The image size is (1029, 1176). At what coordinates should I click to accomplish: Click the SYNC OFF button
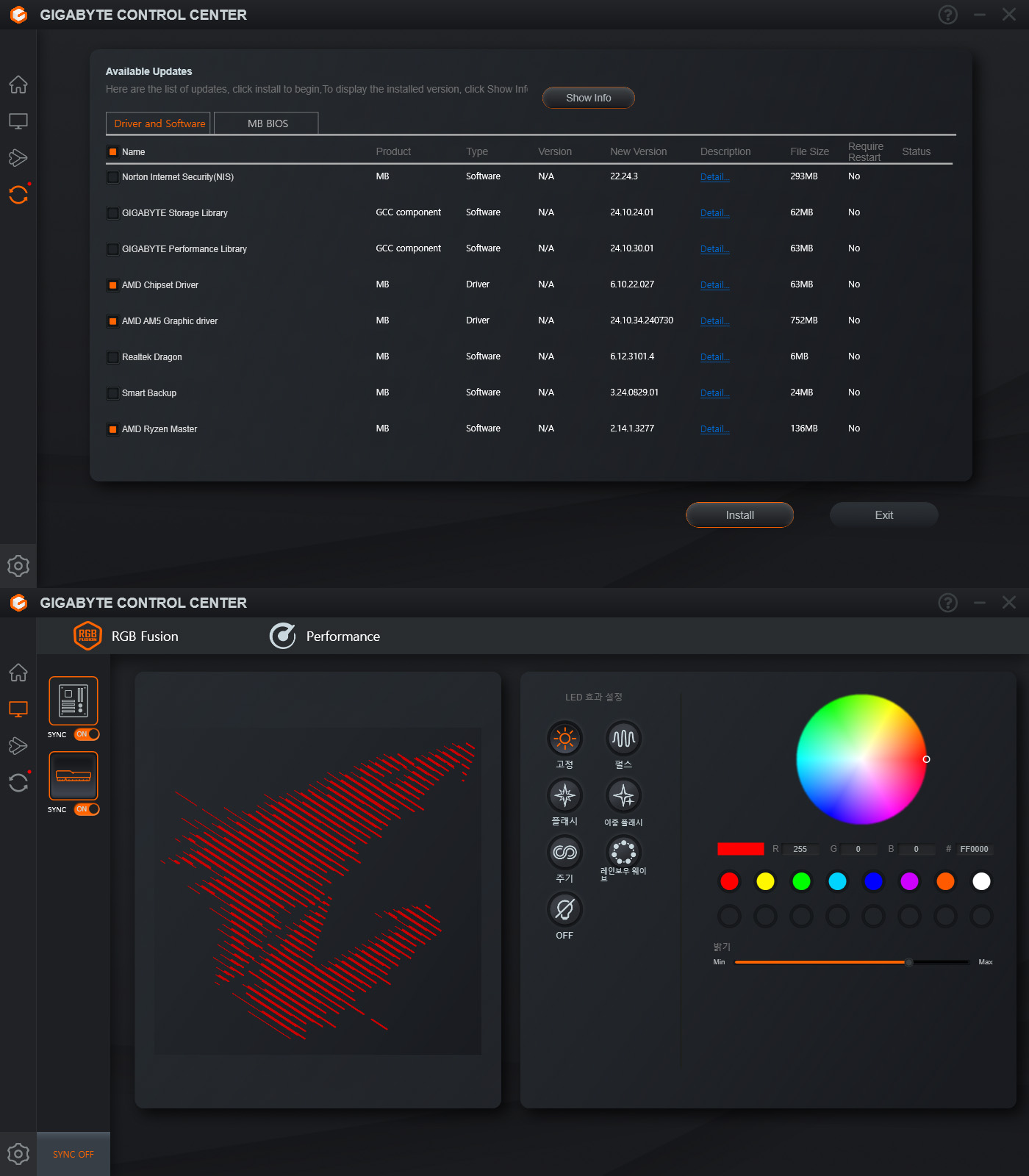(x=73, y=1154)
